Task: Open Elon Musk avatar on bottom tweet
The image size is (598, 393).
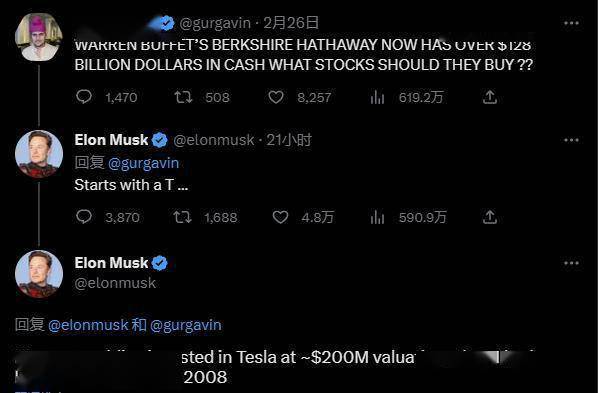Action: point(39,274)
